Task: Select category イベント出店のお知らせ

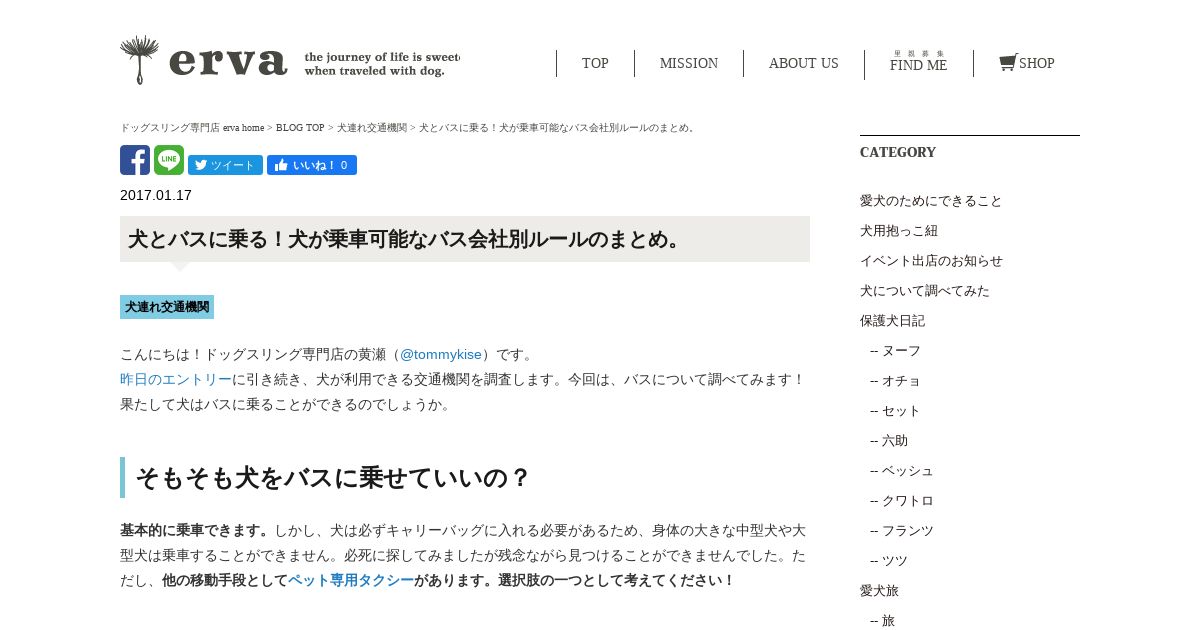Action: click(x=931, y=261)
